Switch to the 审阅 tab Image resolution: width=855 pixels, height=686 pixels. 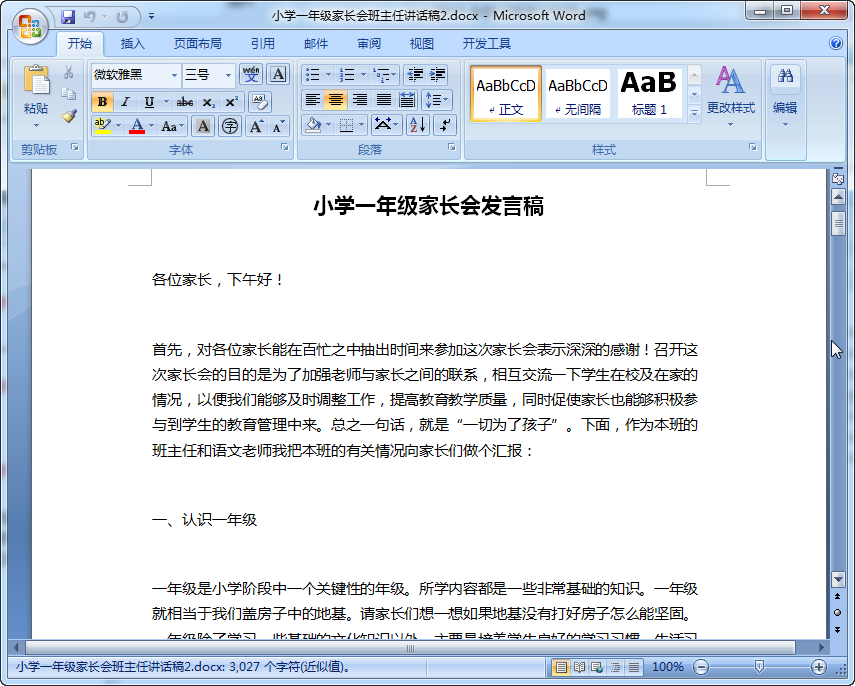click(369, 44)
